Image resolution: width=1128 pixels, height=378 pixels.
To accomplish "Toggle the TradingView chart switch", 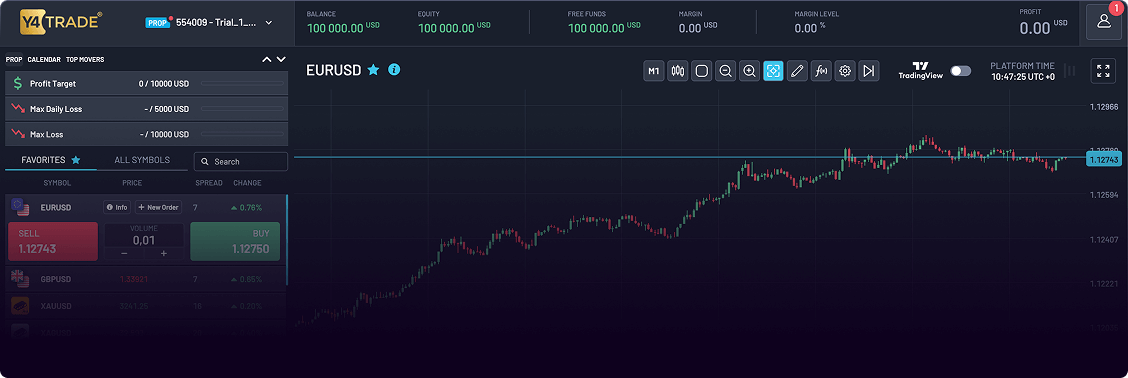I will pos(960,71).
